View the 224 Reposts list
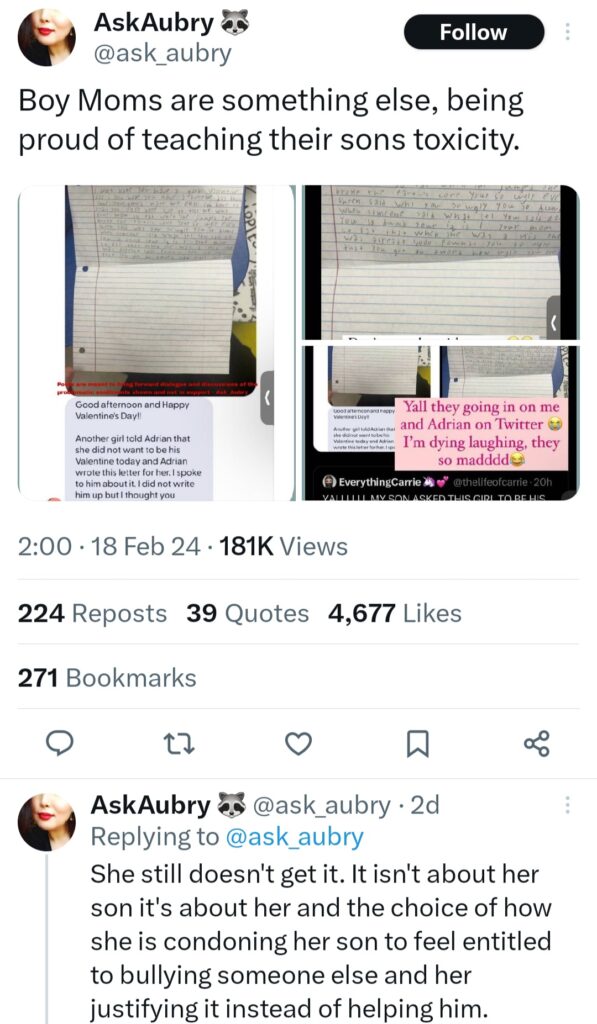597x1024 pixels. pos(92,613)
